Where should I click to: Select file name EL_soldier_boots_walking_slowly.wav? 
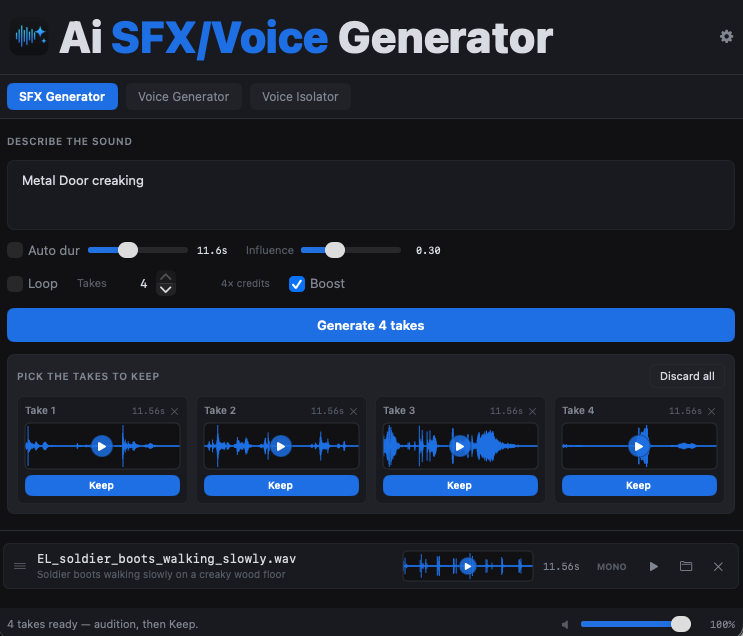tap(166, 559)
